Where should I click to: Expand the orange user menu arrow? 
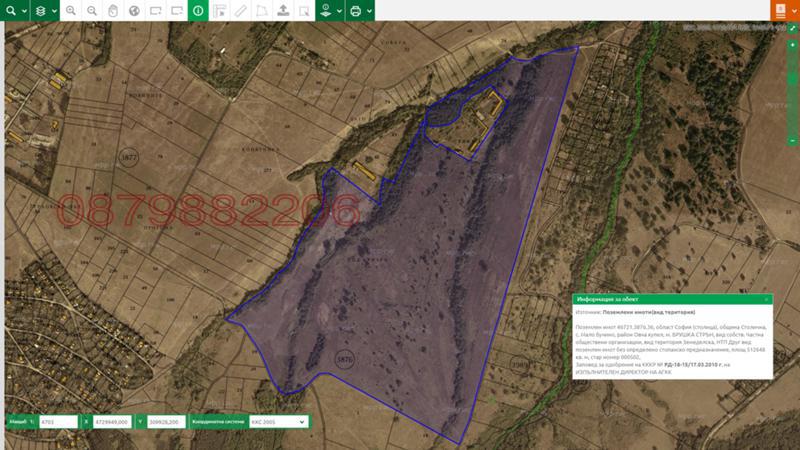coord(794,11)
